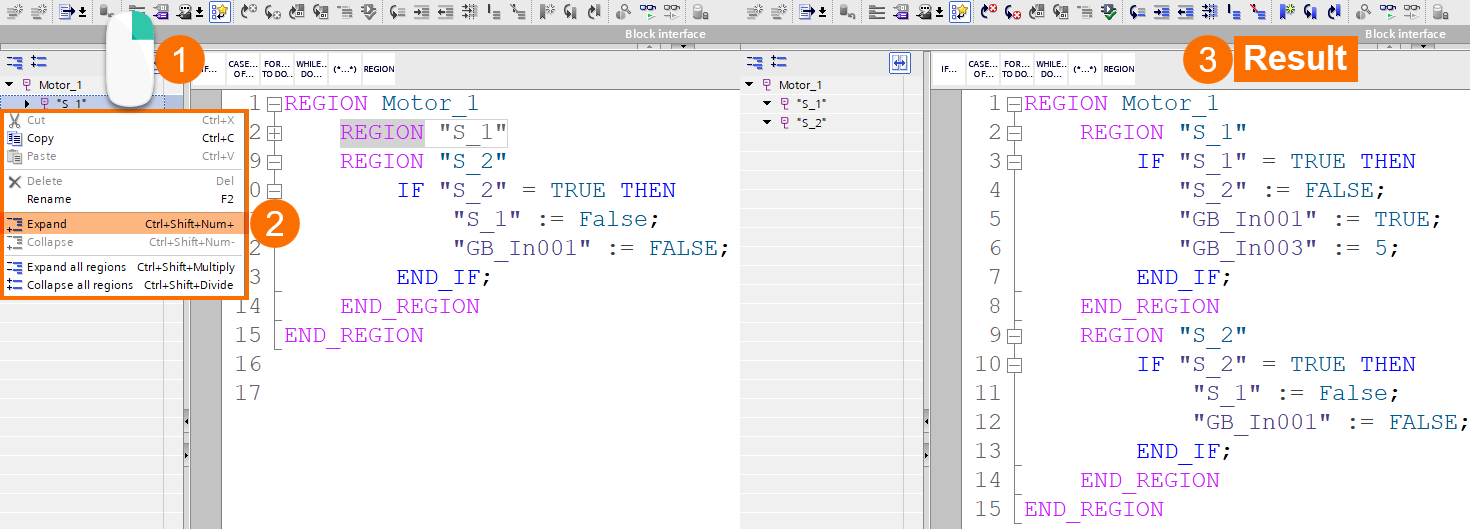Click Expand all regions icon above Result tree
The image size is (1470, 529).
(x=755, y=61)
